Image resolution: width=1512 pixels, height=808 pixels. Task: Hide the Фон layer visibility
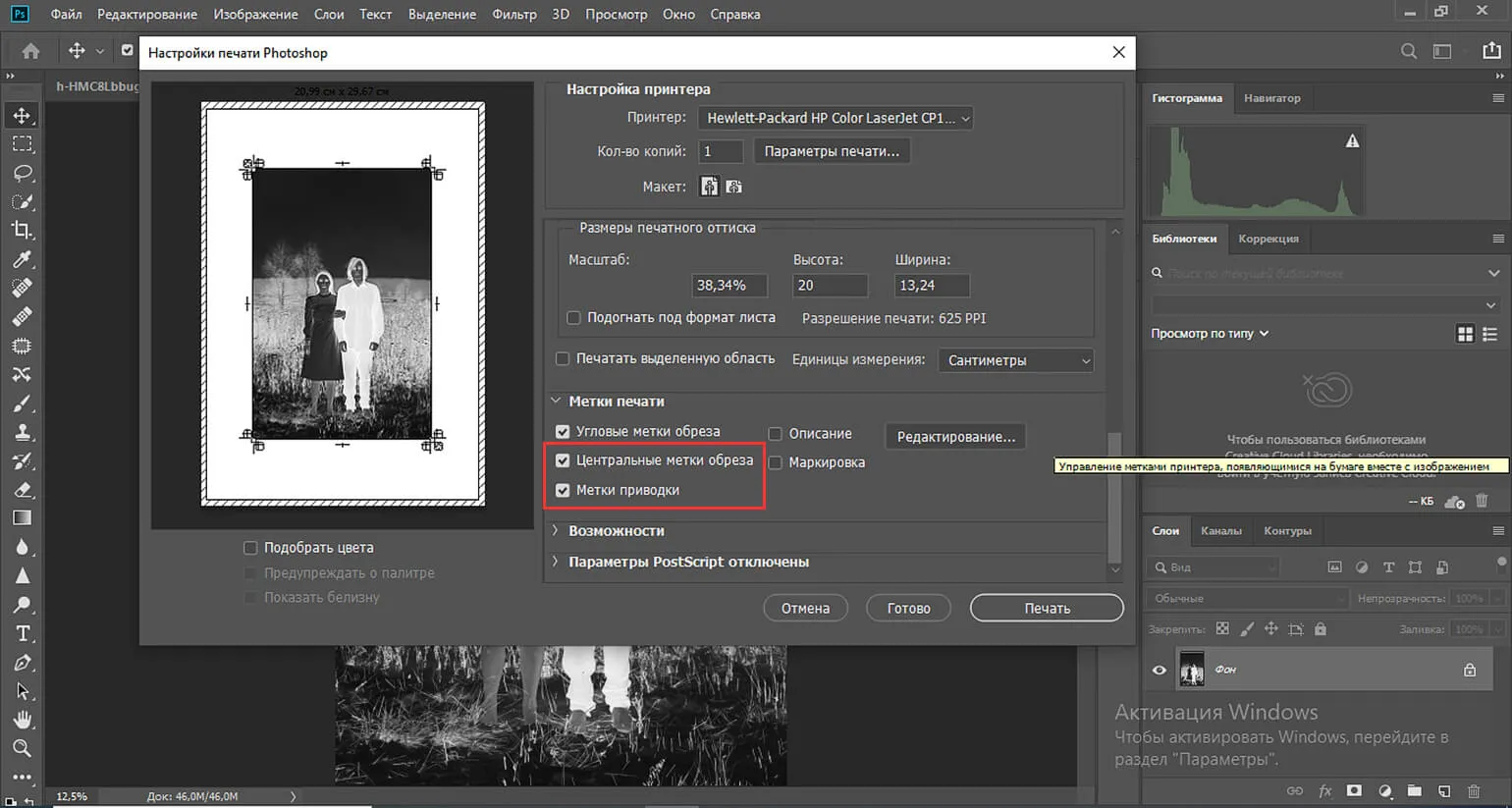click(x=1160, y=671)
